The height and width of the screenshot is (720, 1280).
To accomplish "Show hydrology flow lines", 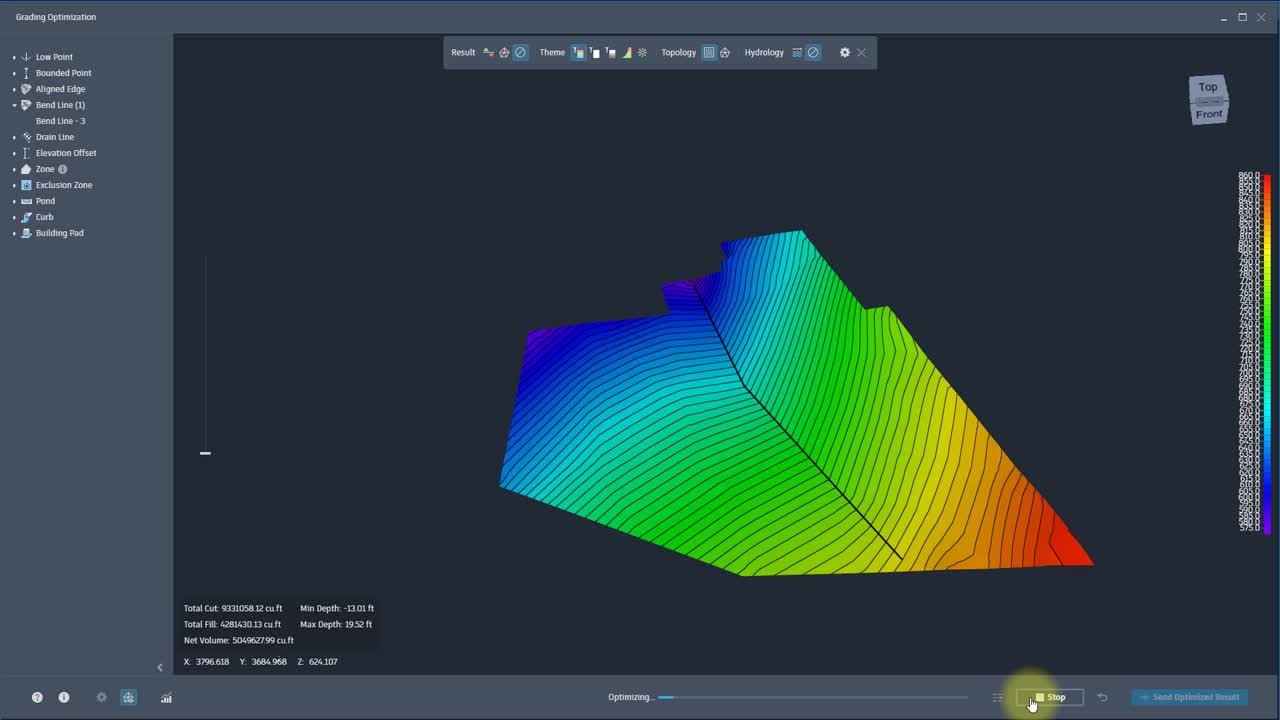I will pyautogui.click(x=797, y=53).
